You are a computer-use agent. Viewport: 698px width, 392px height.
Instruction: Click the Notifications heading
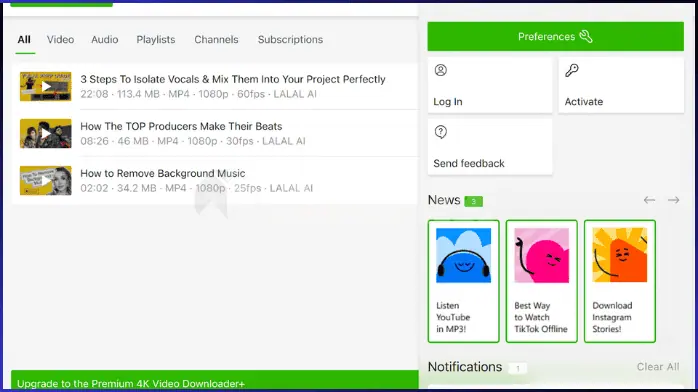[x=465, y=367]
